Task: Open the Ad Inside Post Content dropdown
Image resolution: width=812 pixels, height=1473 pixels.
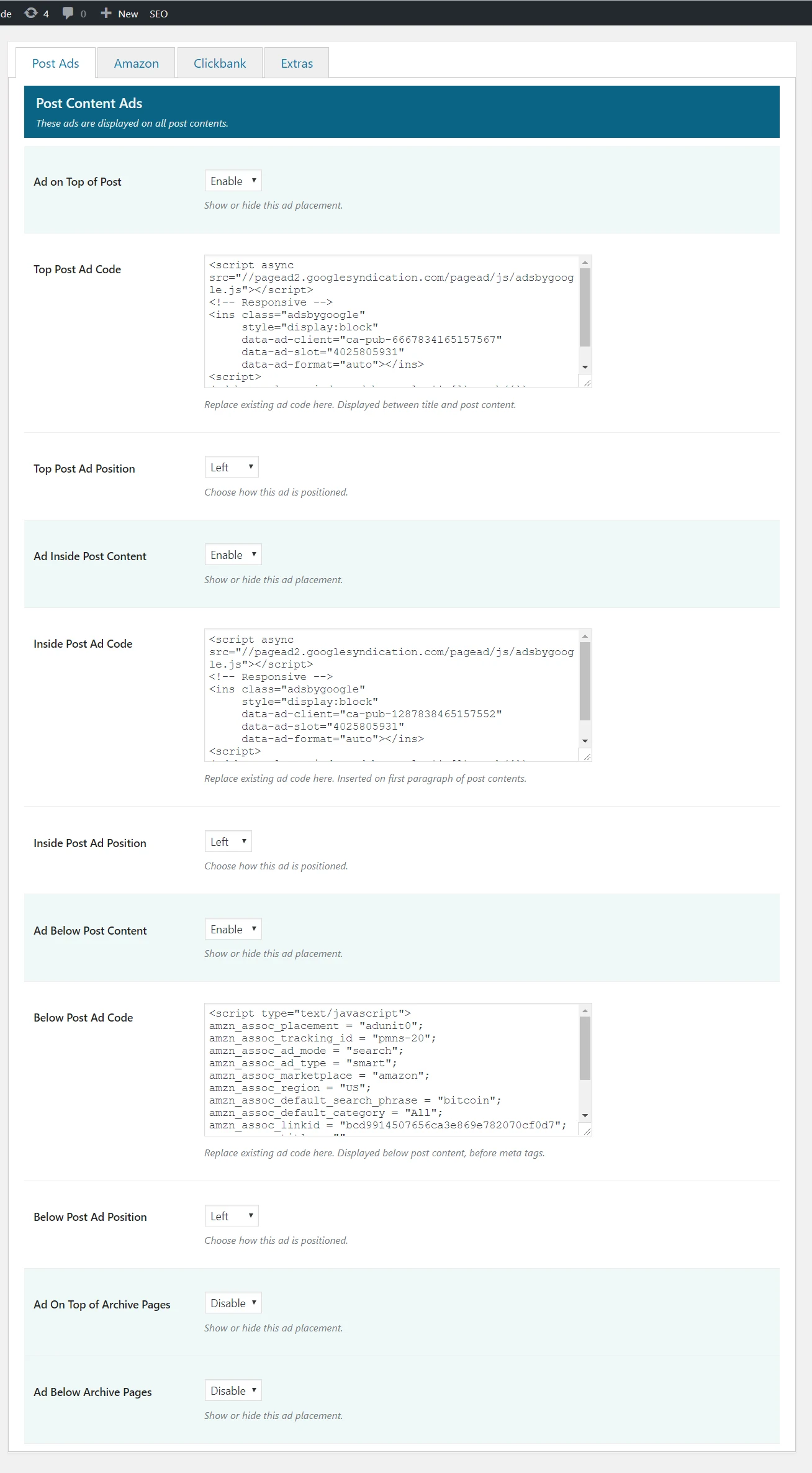Action: [x=233, y=555]
